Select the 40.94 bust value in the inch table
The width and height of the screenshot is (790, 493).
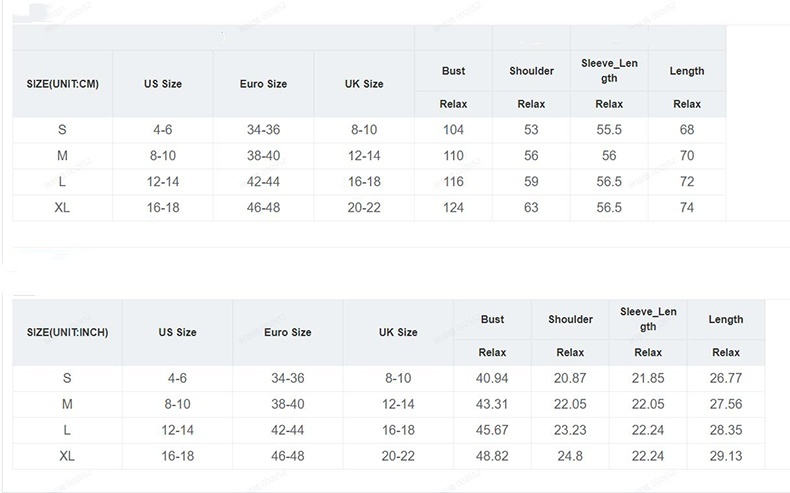tap(492, 378)
